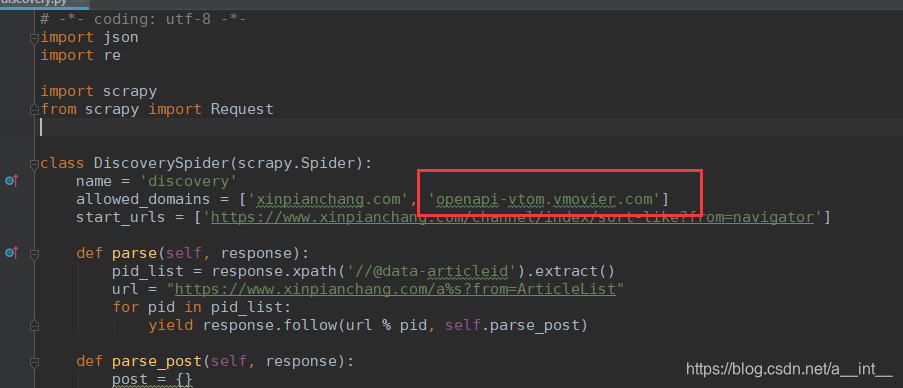Screen dimensions: 903x388
Task: Click the word json in import json
Action: click(121, 38)
